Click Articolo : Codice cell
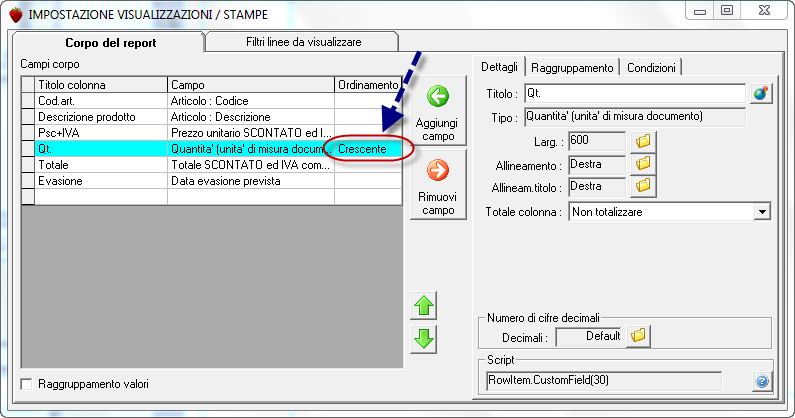Screen dimensions: 795x418 (250, 101)
